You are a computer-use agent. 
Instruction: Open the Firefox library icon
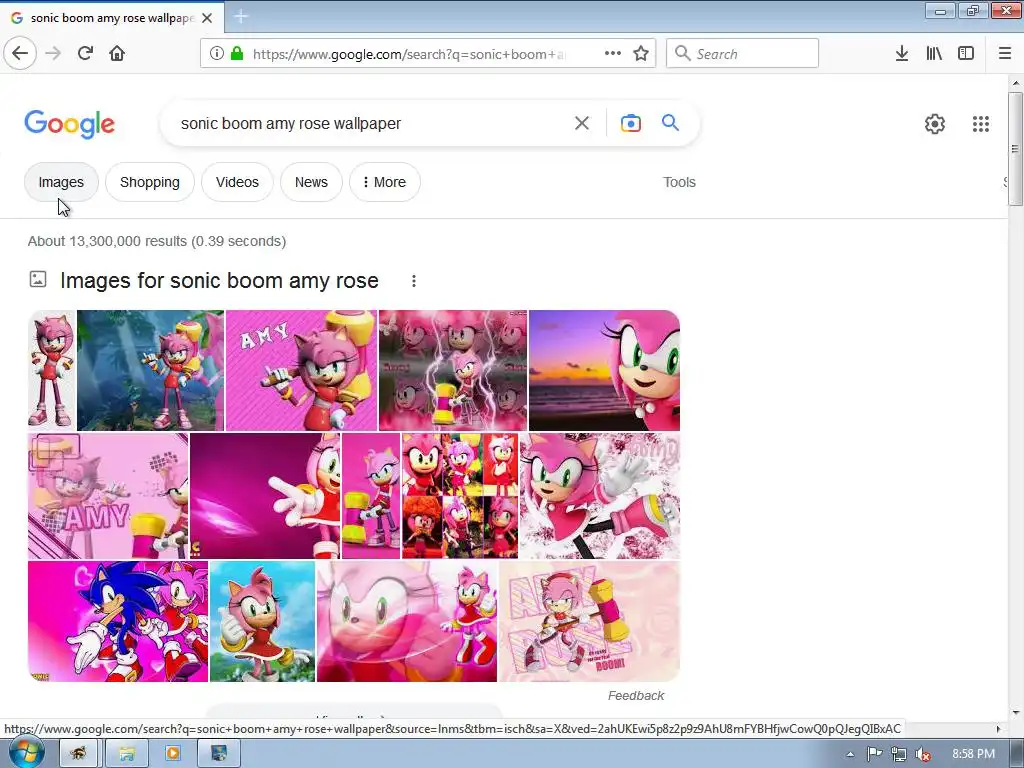[x=935, y=54]
